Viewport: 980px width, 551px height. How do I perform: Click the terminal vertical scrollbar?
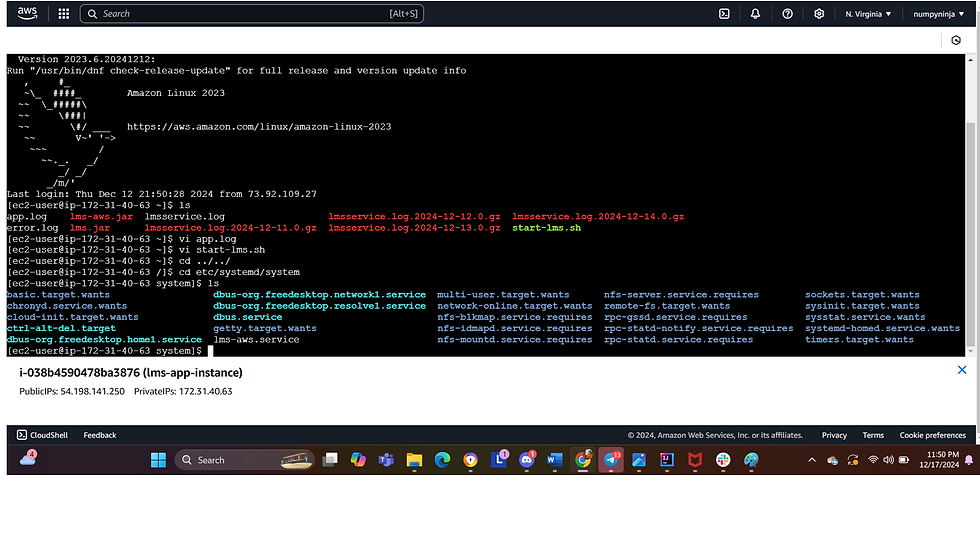pos(970,234)
